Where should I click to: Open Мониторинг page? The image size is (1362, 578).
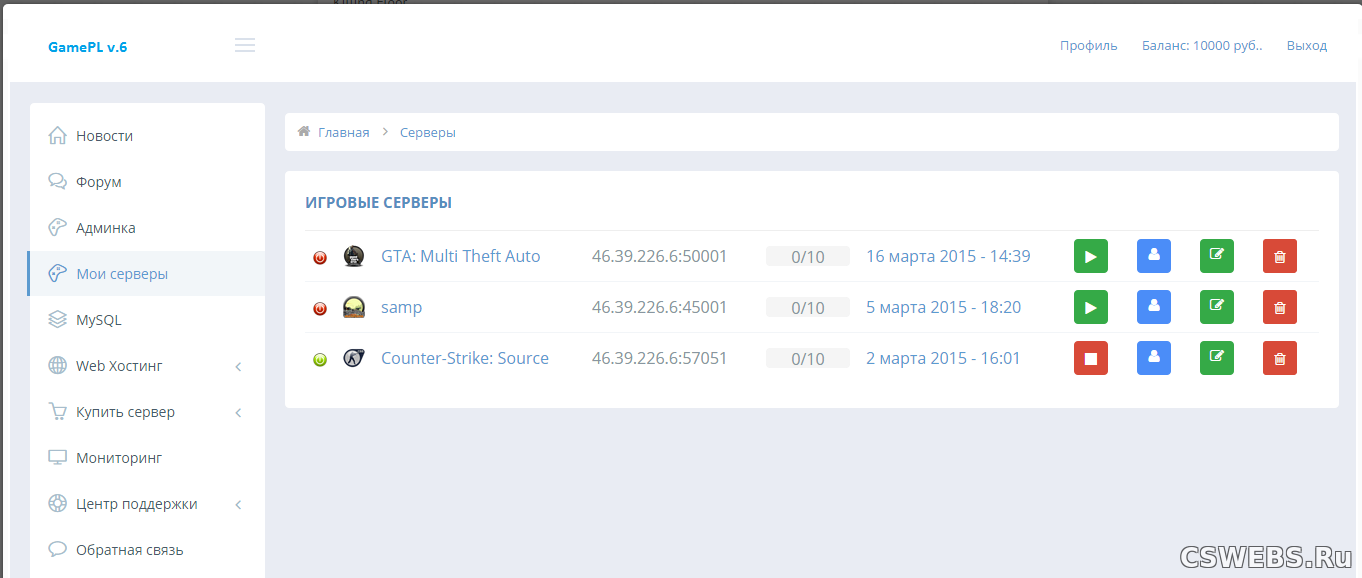tap(147, 458)
